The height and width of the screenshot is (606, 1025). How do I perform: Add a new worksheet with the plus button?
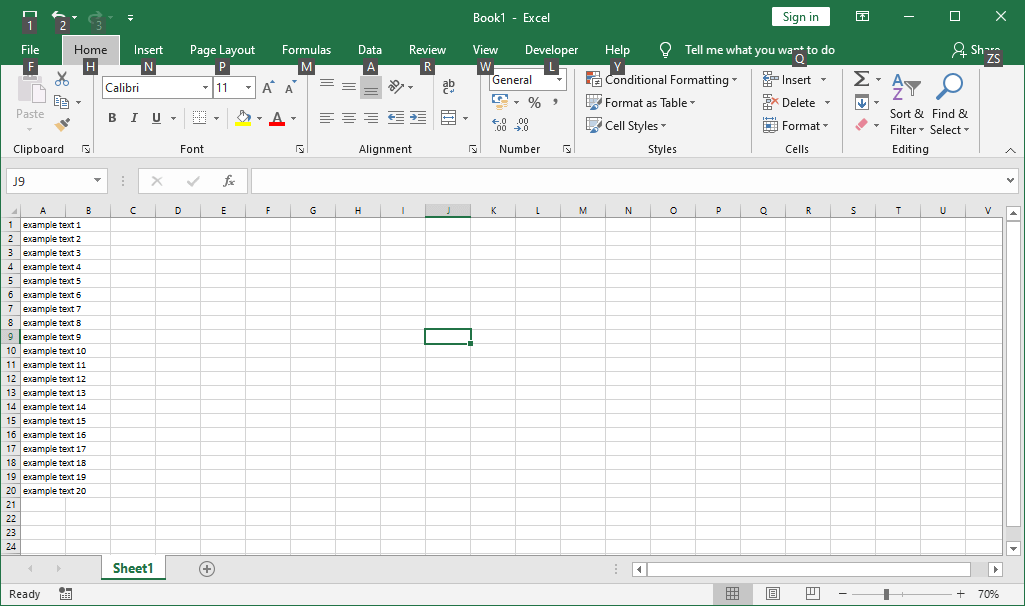(x=206, y=568)
